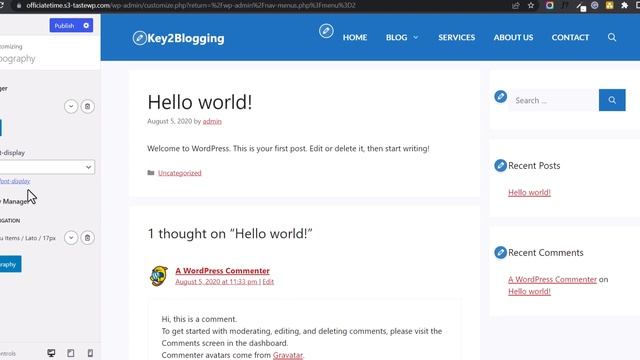Expand the first typography item chevron
The height and width of the screenshot is (360, 640).
71,106
